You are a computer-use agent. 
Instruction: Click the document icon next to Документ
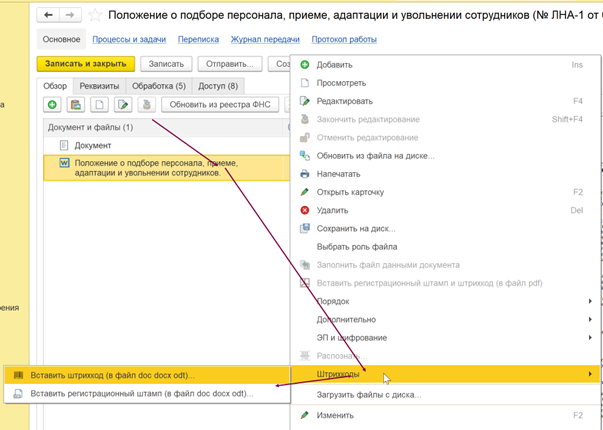point(64,145)
